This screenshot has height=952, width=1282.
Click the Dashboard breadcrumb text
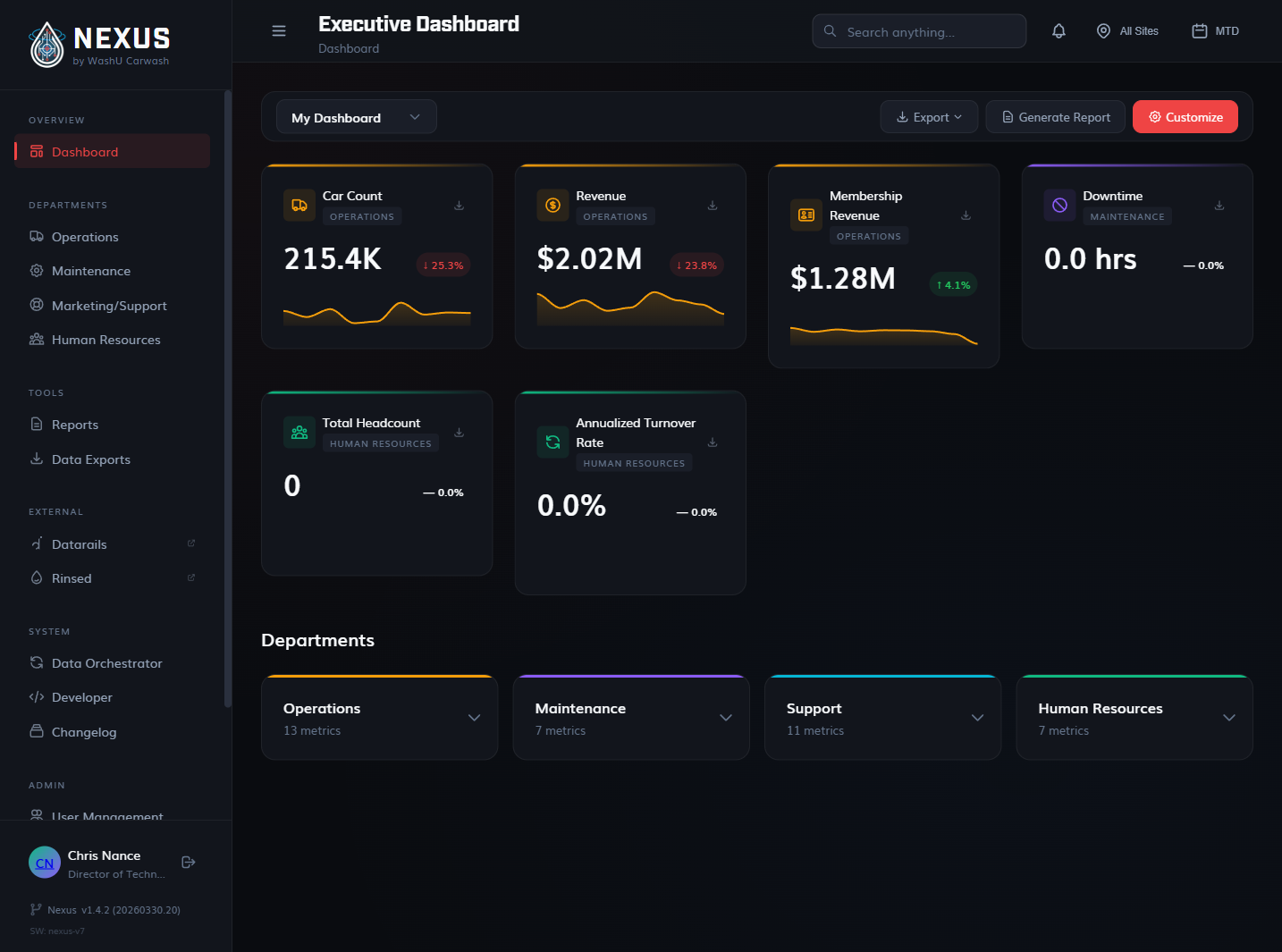point(349,48)
